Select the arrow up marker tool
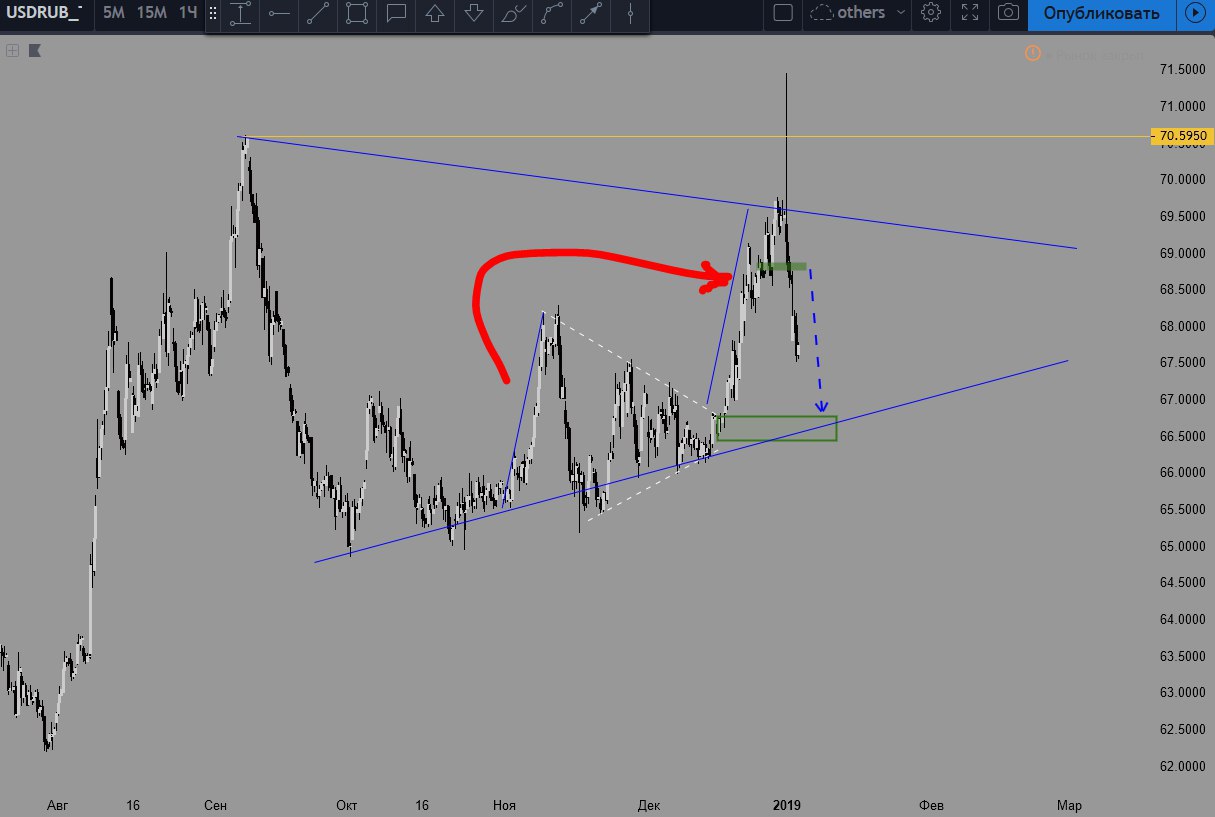Image resolution: width=1215 pixels, height=817 pixels. pos(435,14)
